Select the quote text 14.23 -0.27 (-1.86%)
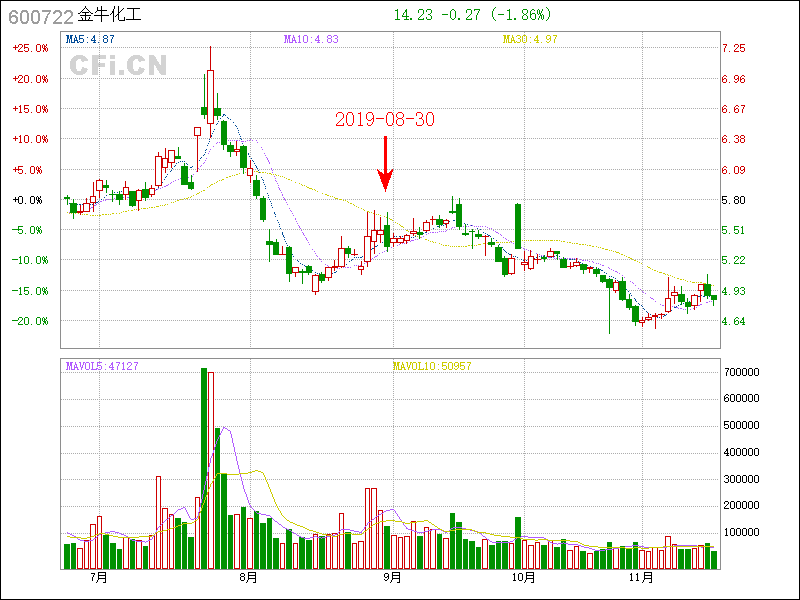This screenshot has width=800, height=600. [x=472, y=15]
